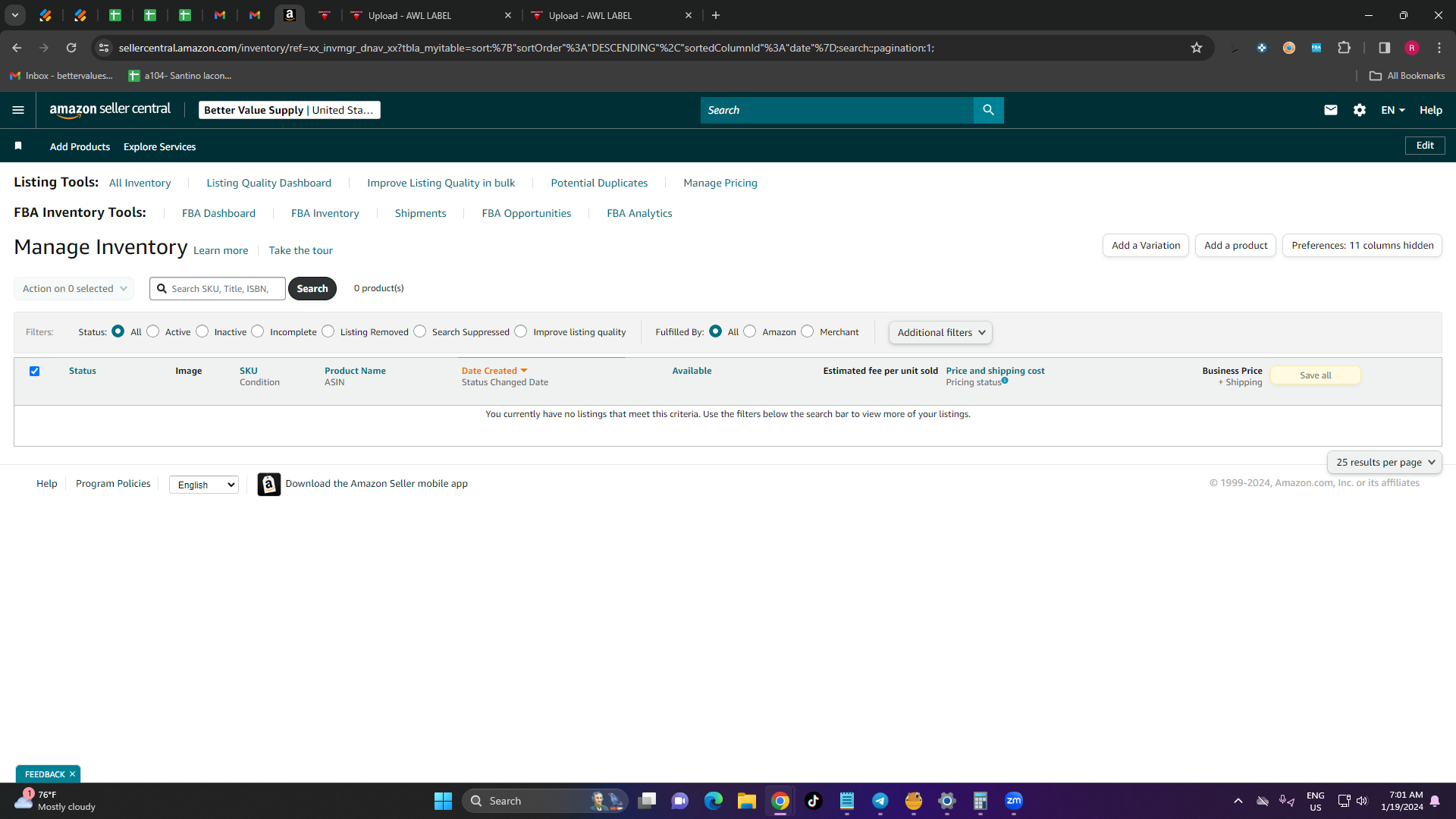The height and width of the screenshot is (819, 1456).
Task: Click the Search SKU, Title, ISBN field
Action: pyautogui.click(x=218, y=288)
